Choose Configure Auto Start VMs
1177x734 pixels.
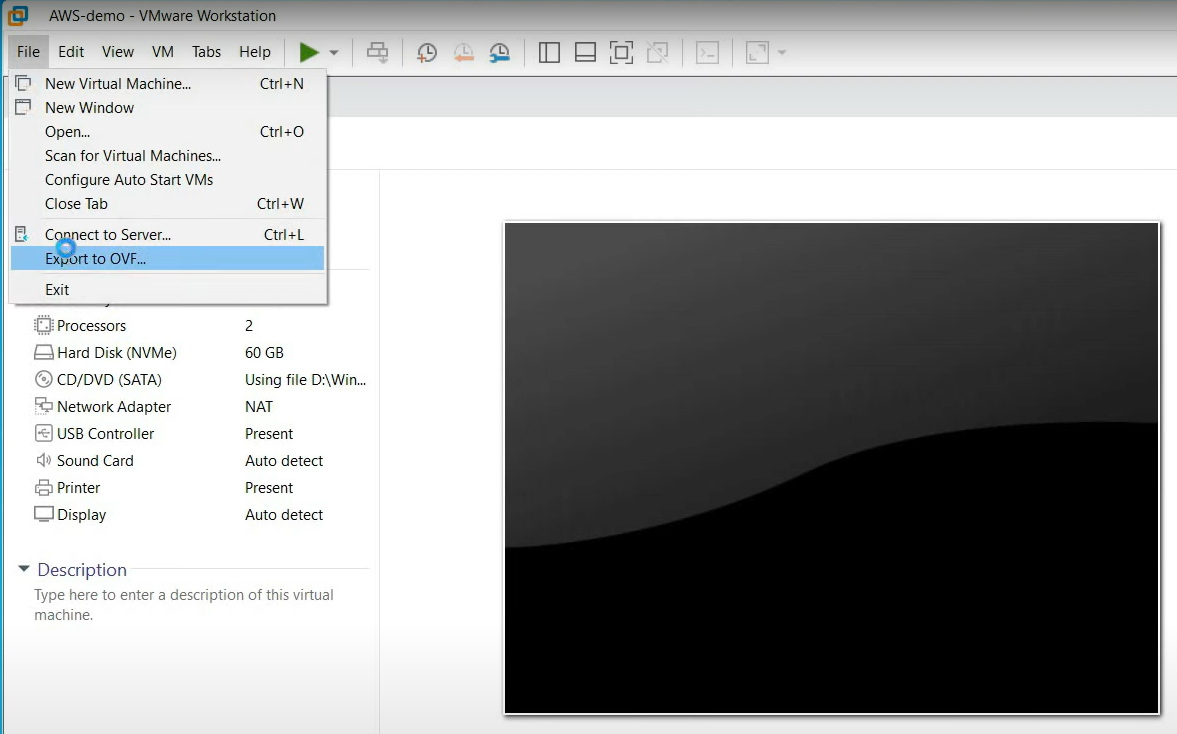pyautogui.click(x=167, y=180)
